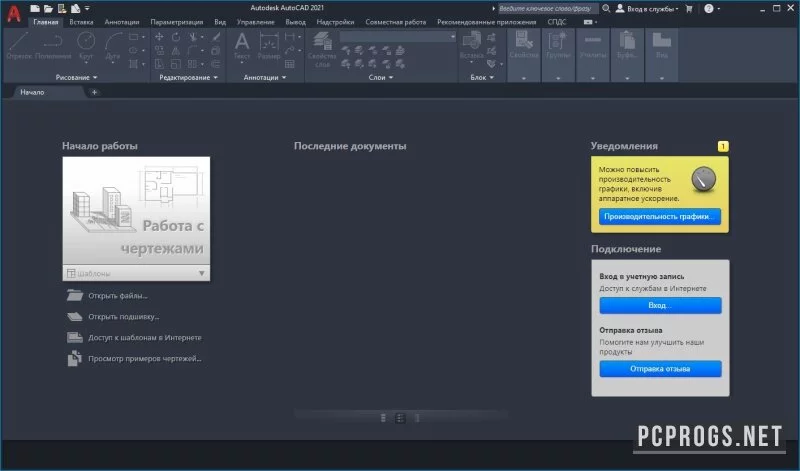The height and width of the screenshot is (471, 800).
Task: Open the Autodesk App Store cart icon
Action: click(689, 8)
